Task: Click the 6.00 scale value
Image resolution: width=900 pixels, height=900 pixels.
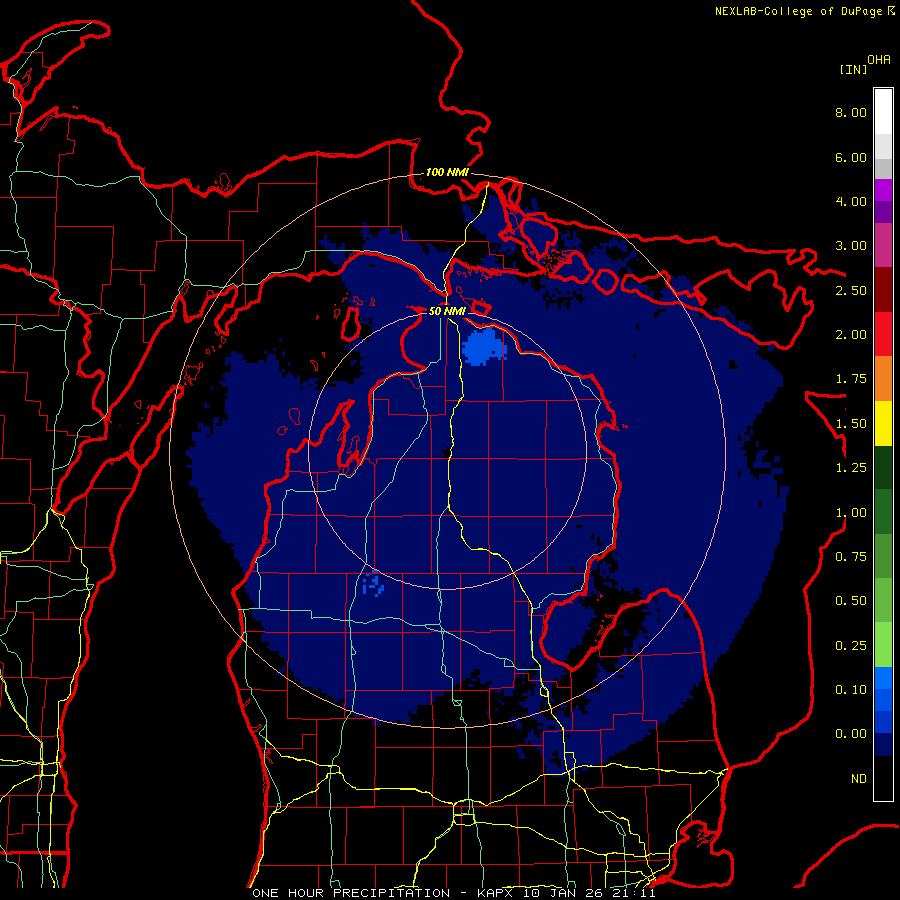Action: (851, 157)
